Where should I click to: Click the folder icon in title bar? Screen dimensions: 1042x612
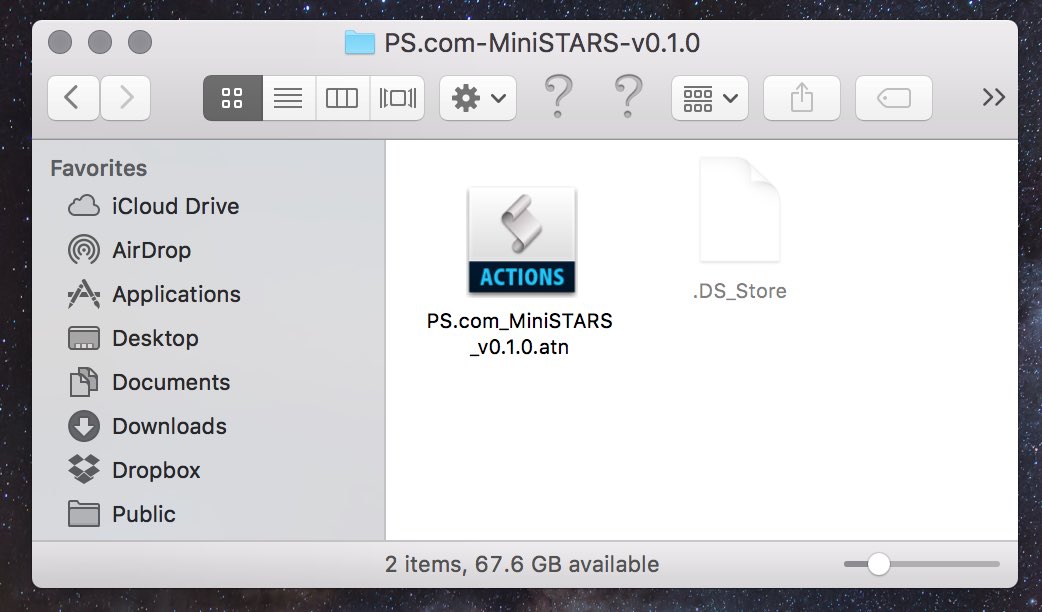click(360, 43)
